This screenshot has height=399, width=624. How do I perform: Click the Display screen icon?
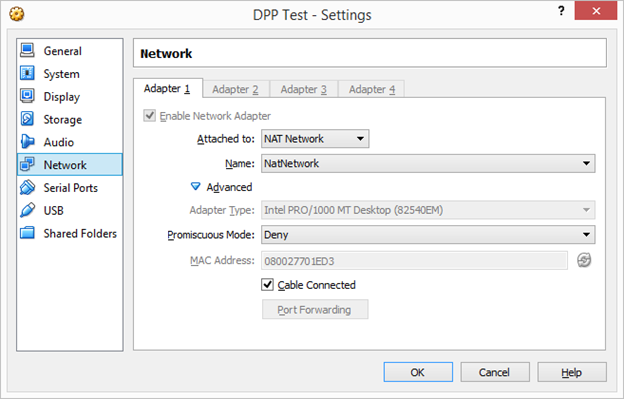27,96
